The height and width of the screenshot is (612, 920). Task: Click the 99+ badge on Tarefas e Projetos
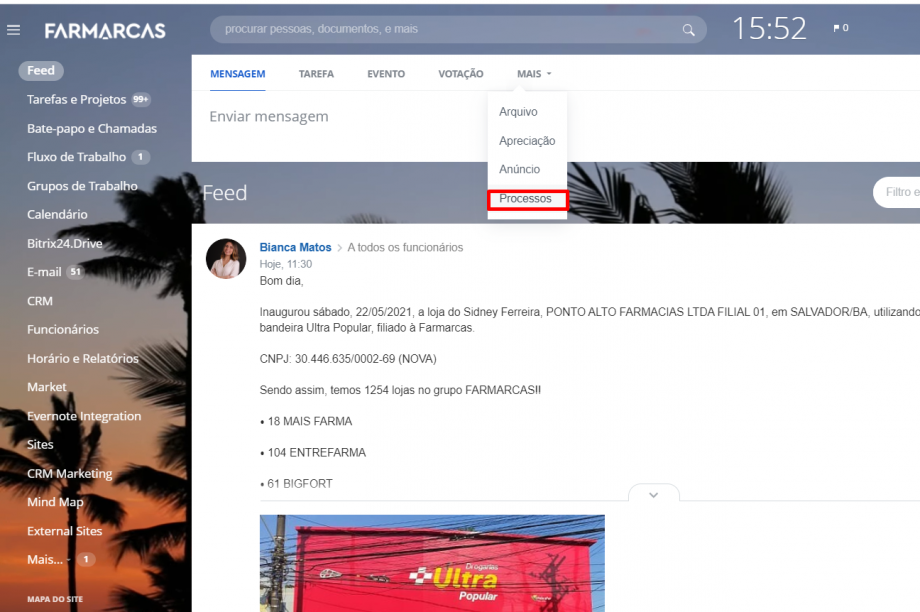click(x=141, y=99)
